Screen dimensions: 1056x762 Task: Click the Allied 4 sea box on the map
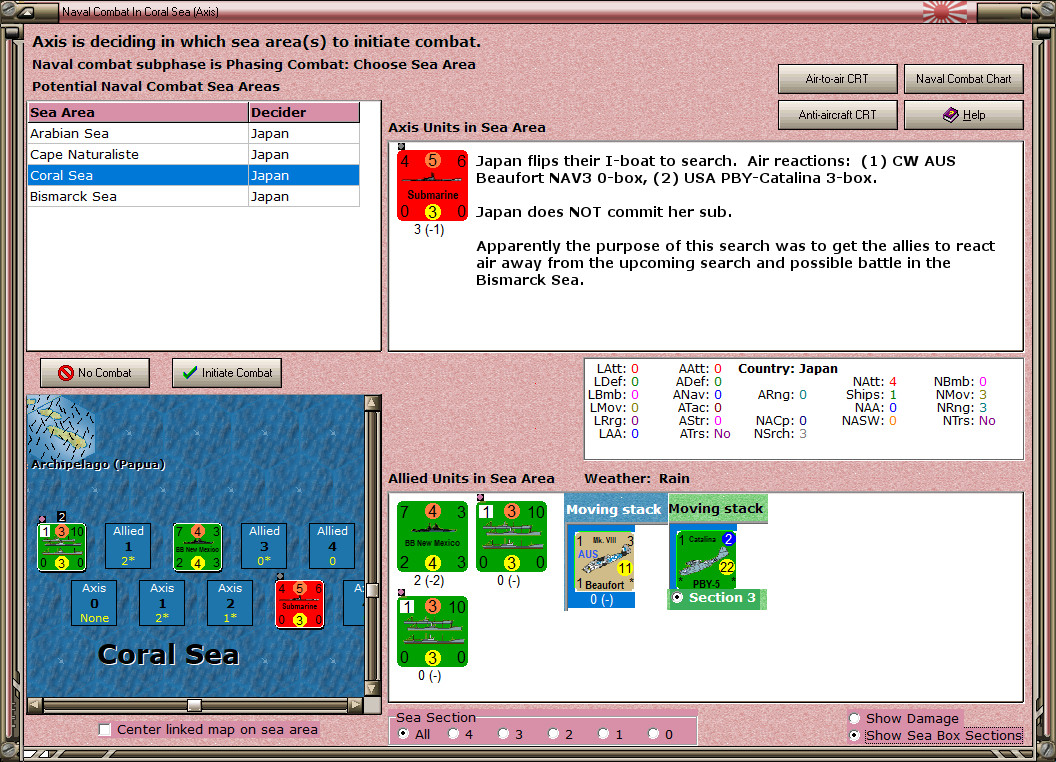click(x=332, y=546)
